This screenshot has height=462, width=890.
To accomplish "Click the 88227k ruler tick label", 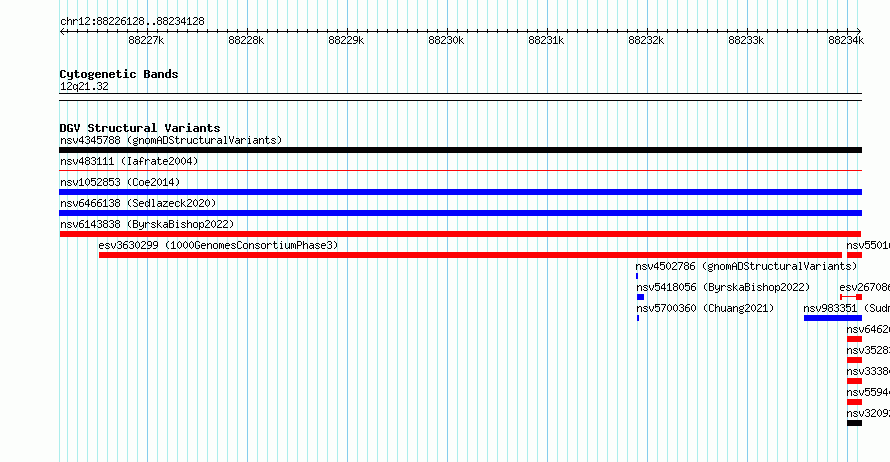I will (x=146, y=40).
